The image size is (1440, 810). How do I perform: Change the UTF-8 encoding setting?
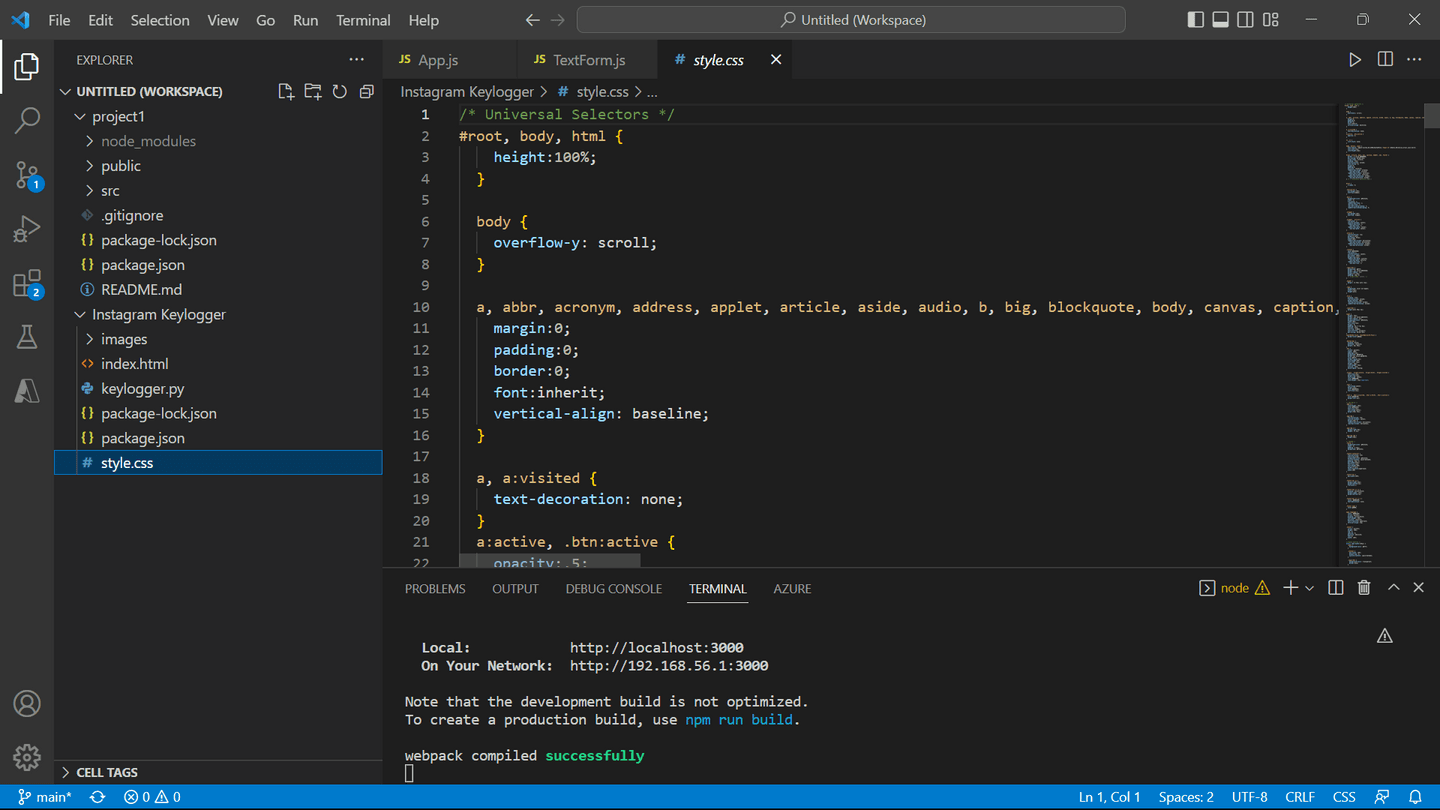1249,797
